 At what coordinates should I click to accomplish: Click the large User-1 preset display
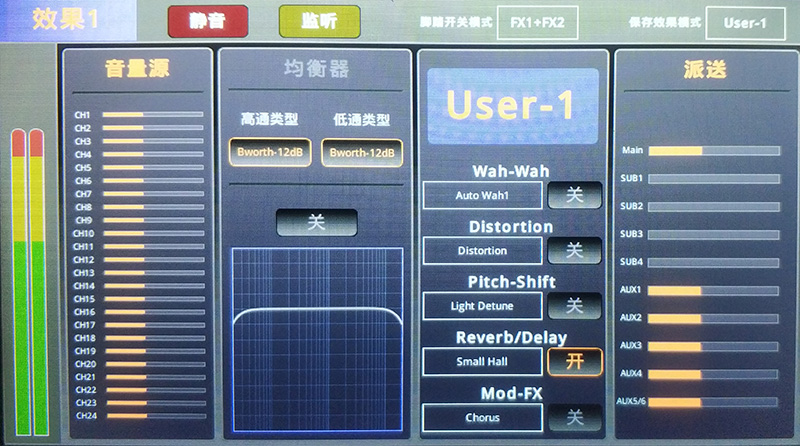pyautogui.click(x=513, y=104)
